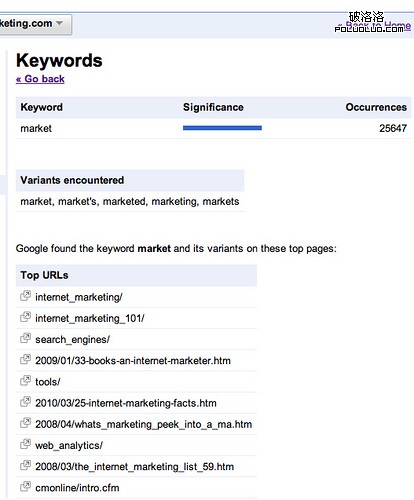Open external link icon beside internet_marketing_101/

coord(25,317)
